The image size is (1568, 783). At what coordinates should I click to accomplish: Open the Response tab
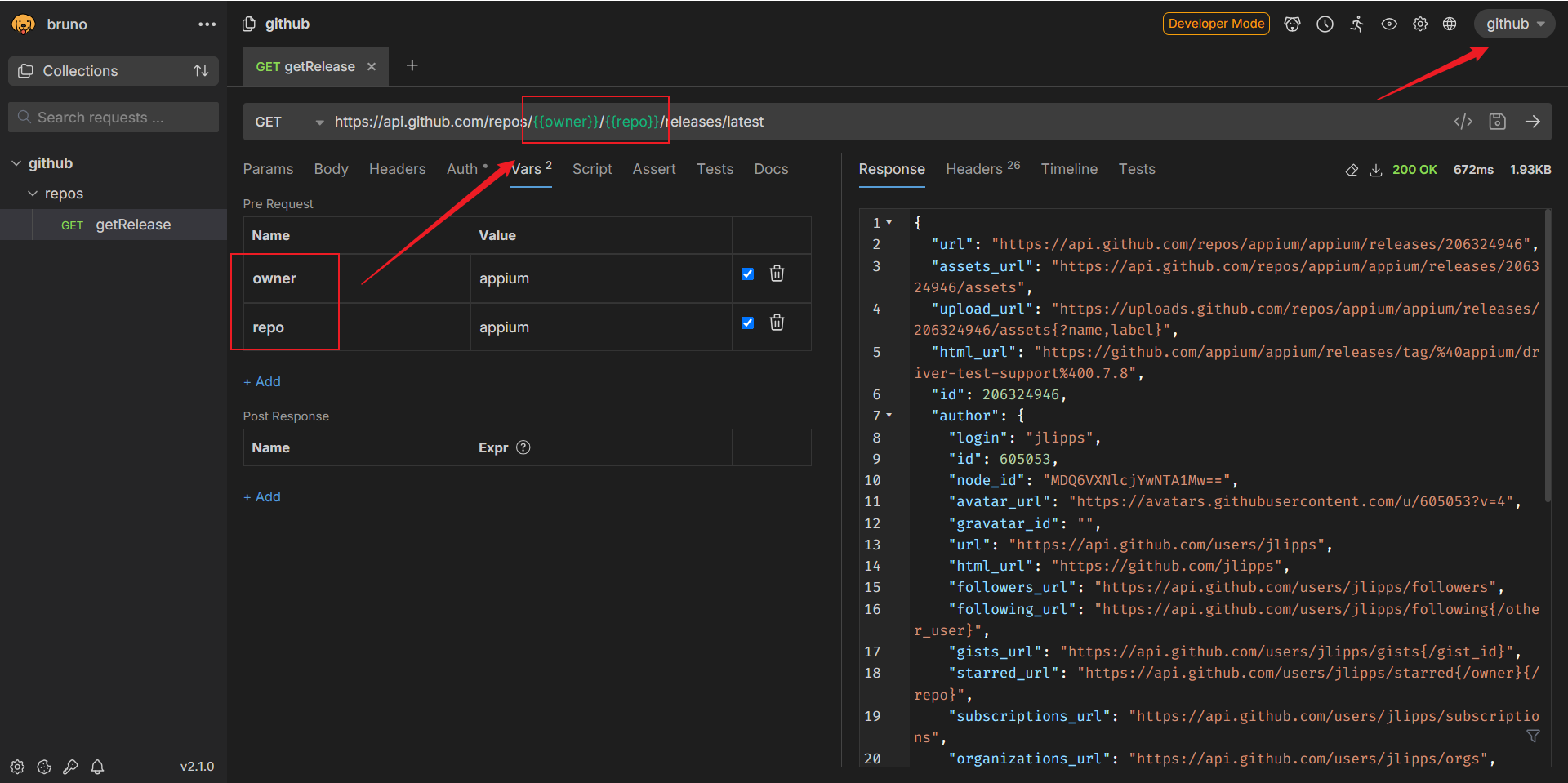[892, 169]
